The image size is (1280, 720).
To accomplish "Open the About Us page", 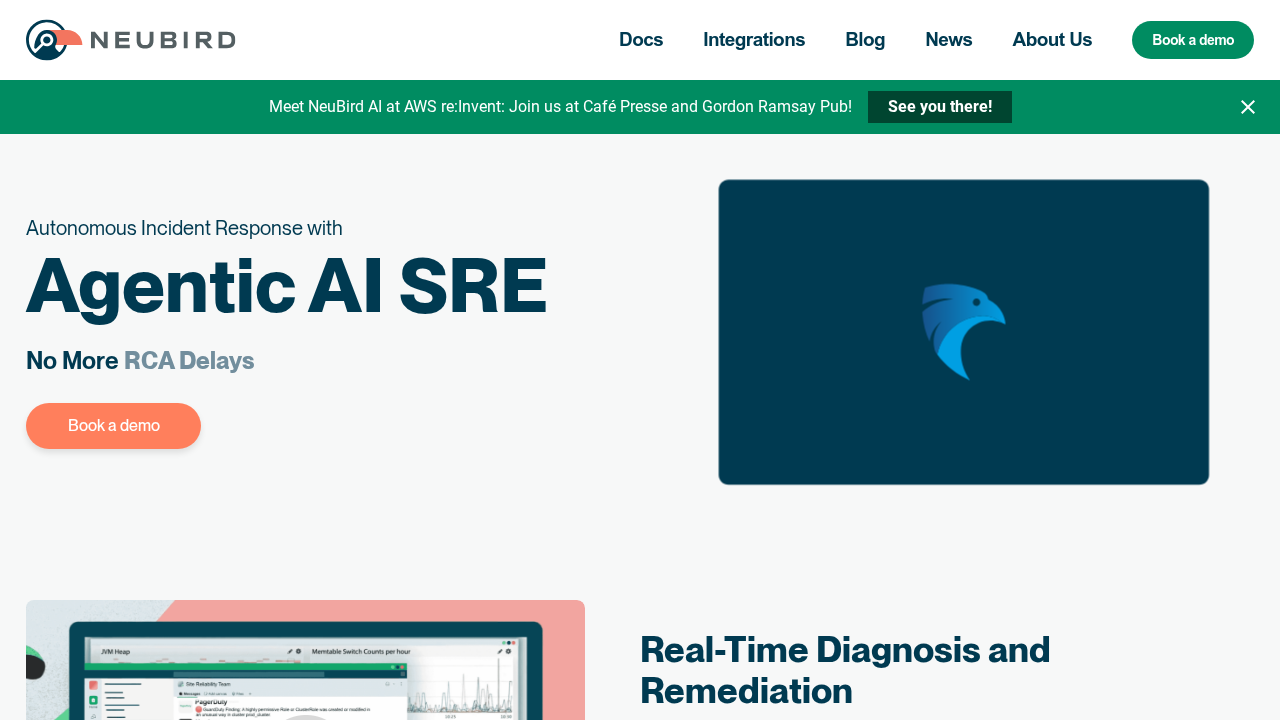I will click(x=1052, y=40).
